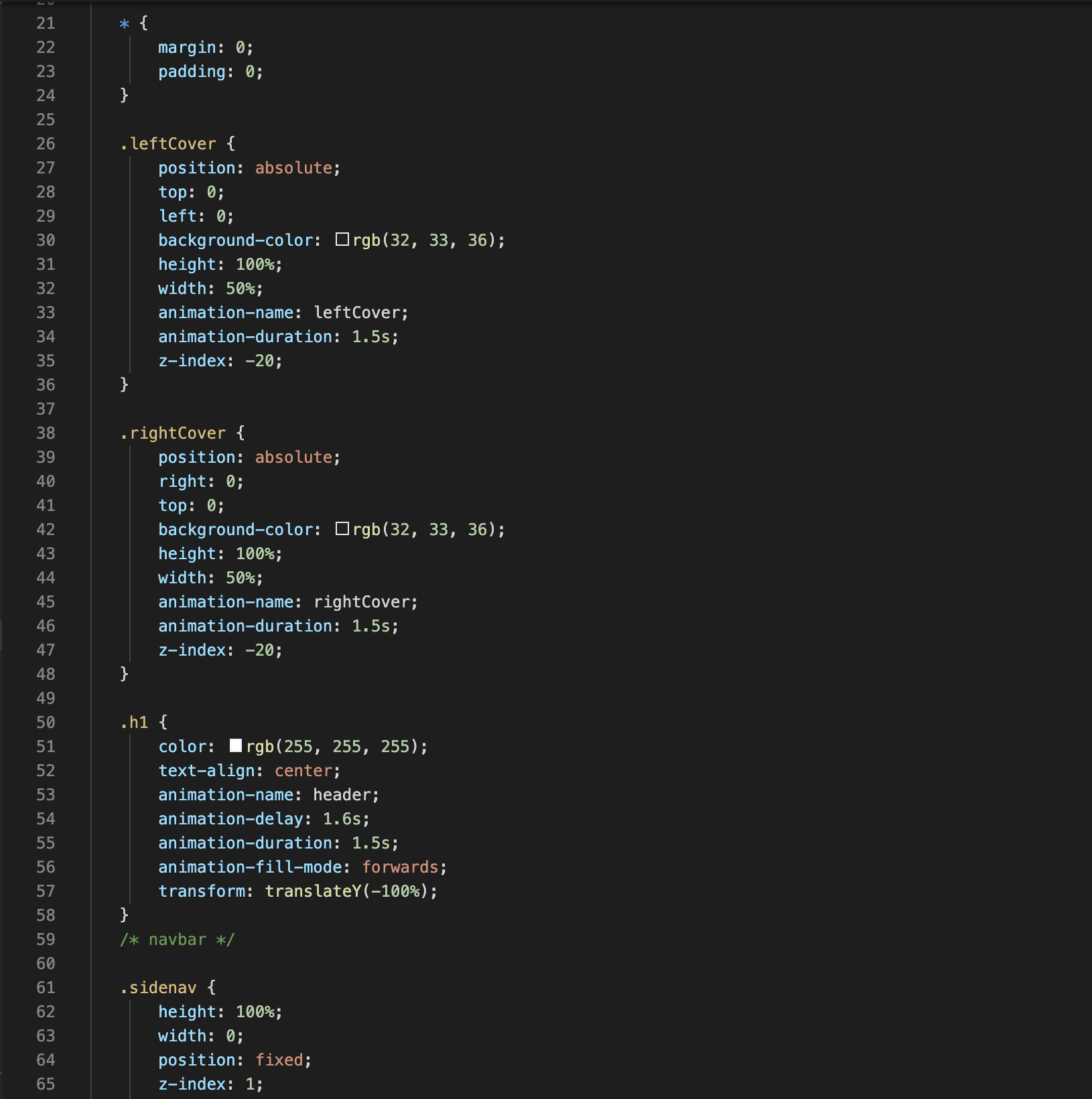Click the translateY transform value

(x=350, y=891)
